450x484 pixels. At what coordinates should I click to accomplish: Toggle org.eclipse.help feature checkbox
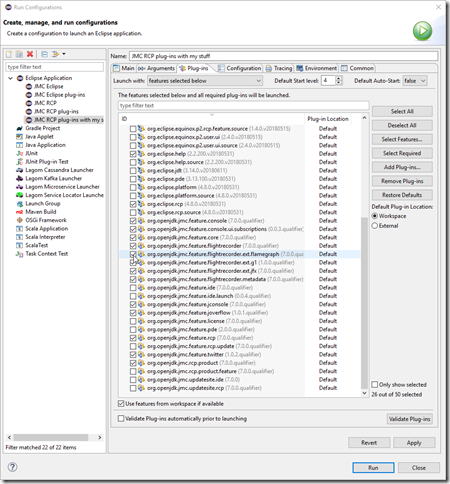pos(133,154)
